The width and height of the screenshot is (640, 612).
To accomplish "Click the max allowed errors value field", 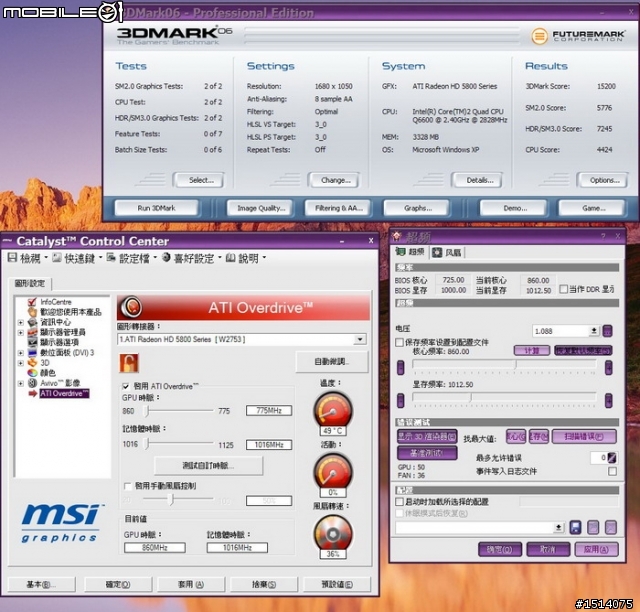I will 599,458.
